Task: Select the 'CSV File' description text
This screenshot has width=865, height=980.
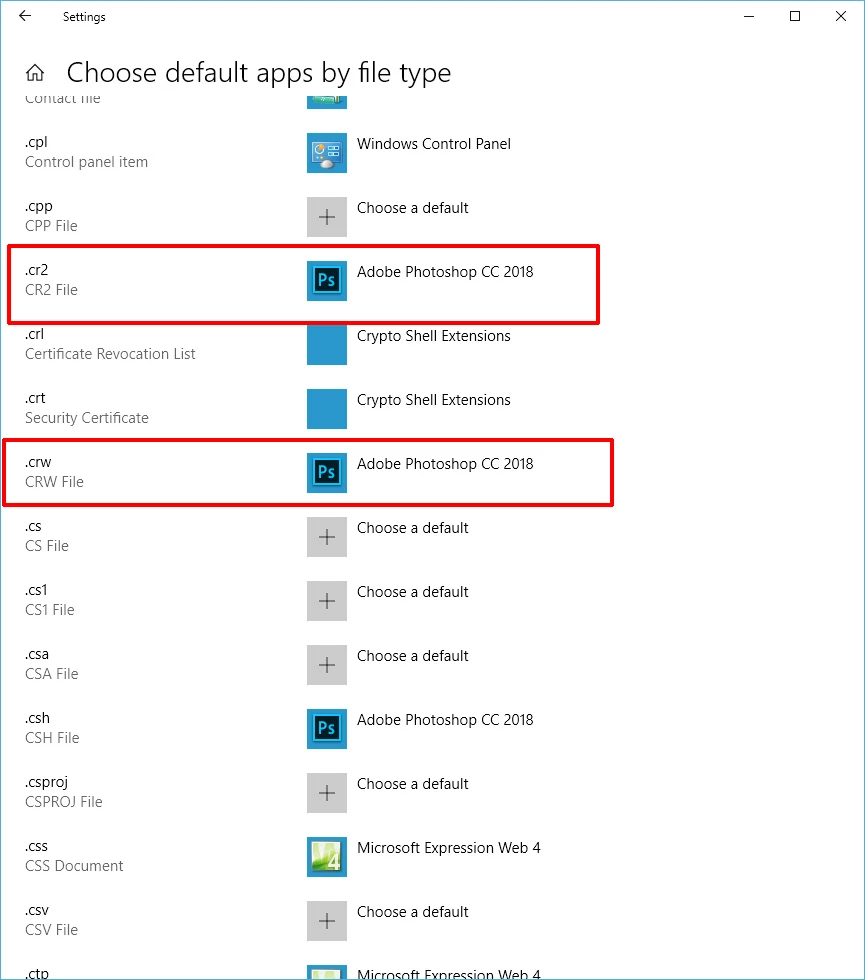Action: 51,930
